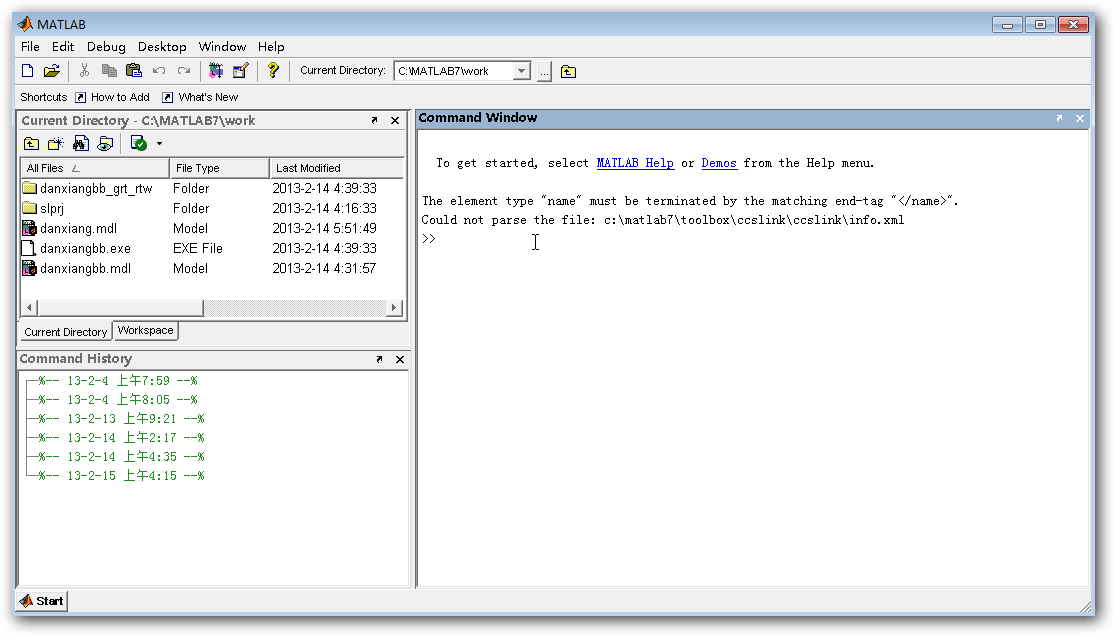This screenshot has height=636, width=1115.
Task: Select the danxiangbb_grt_rtw folder
Action: tap(87, 189)
